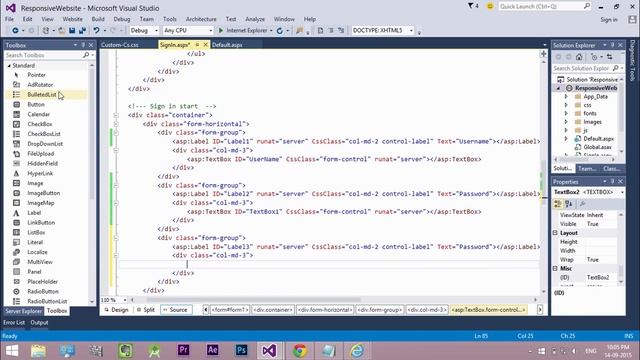Screen dimensions: 640x360
Task: Open the Architecture menu
Action: point(201,19)
